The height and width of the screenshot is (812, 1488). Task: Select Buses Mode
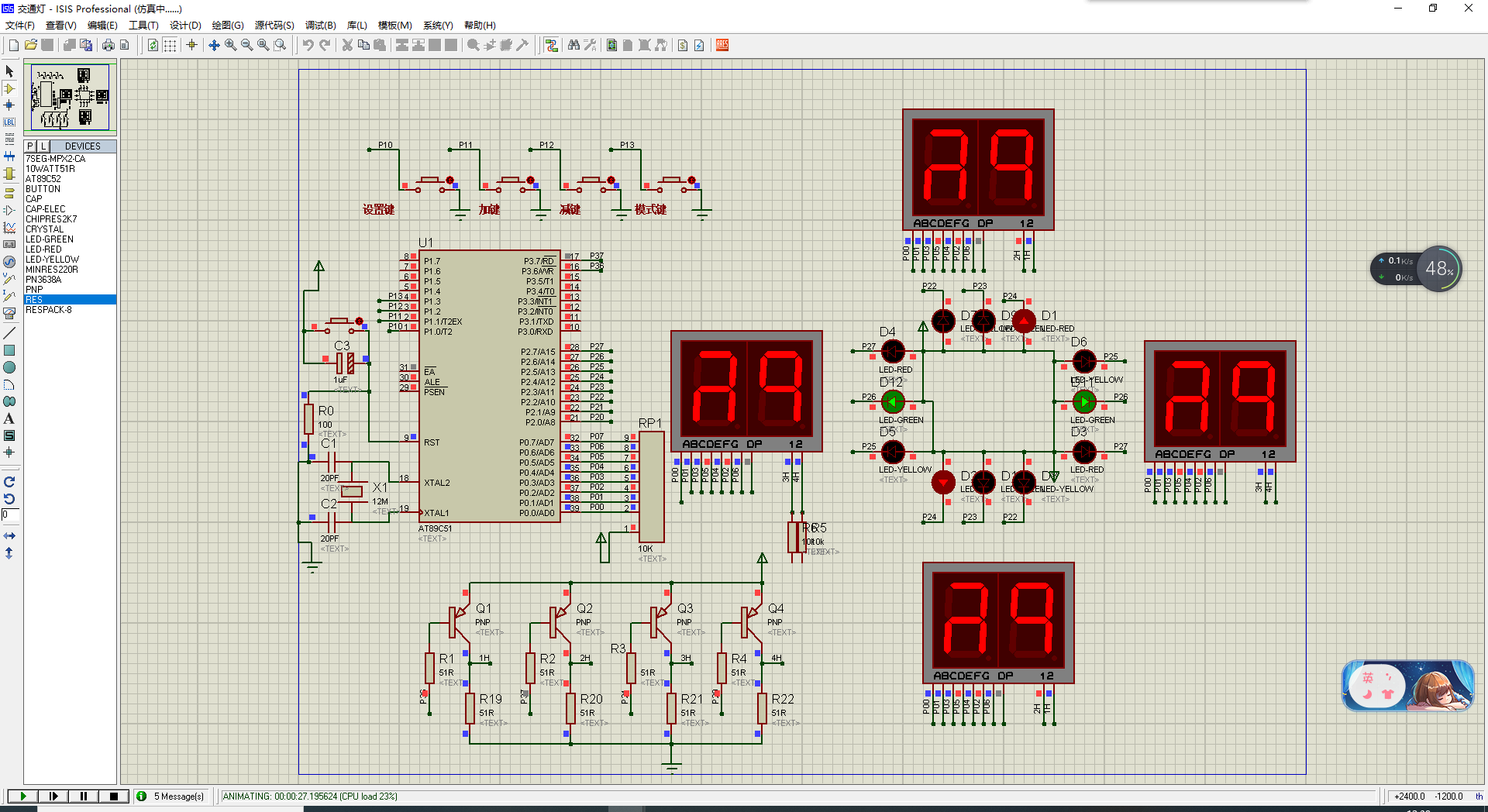(x=9, y=157)
